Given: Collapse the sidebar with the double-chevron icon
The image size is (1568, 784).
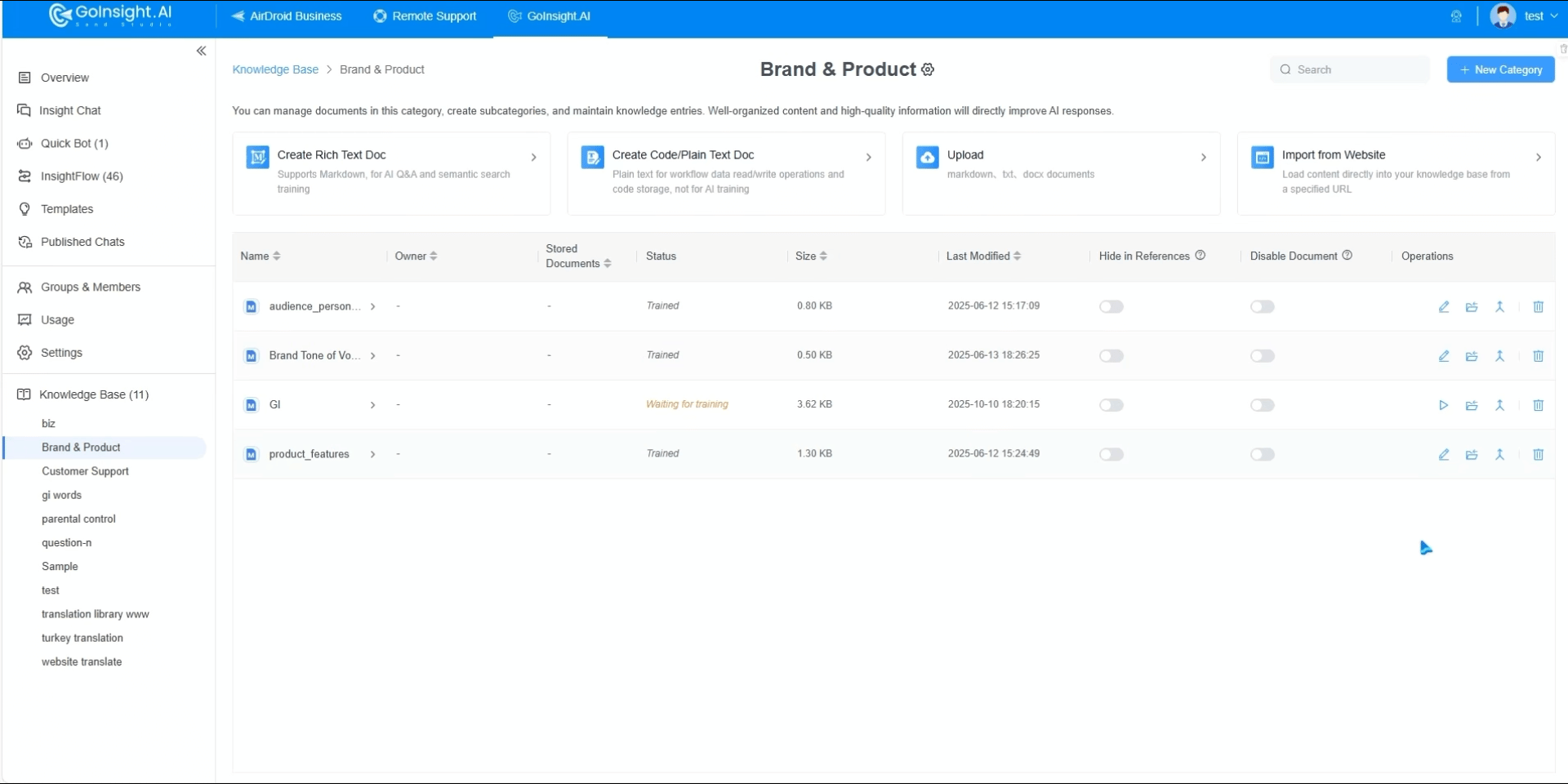Looking at the screenshot, I should [x=201, y=51].
